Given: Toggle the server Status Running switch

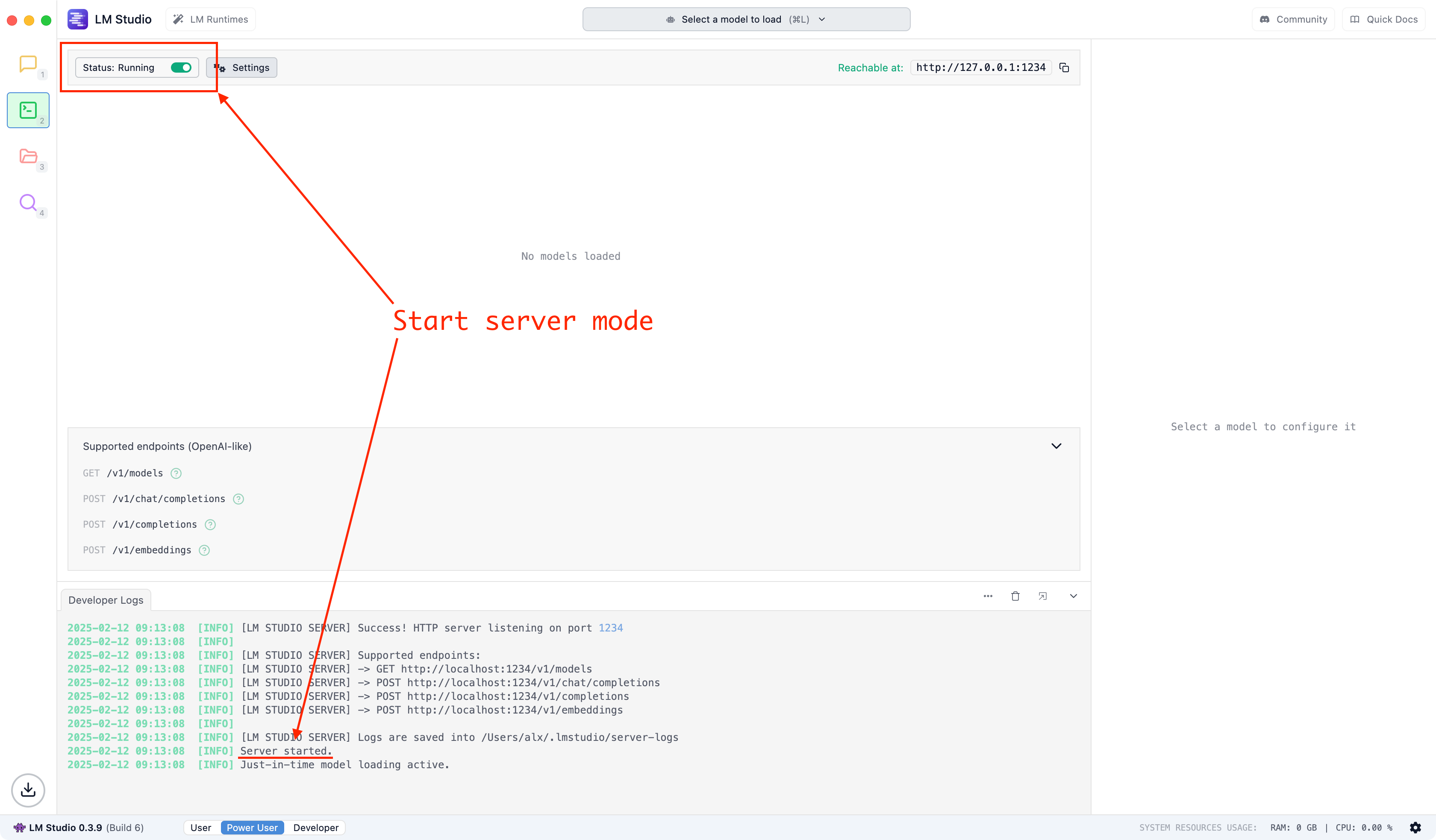Looking at the screenshot, I should pyautogui.click(x=181, y=68).
